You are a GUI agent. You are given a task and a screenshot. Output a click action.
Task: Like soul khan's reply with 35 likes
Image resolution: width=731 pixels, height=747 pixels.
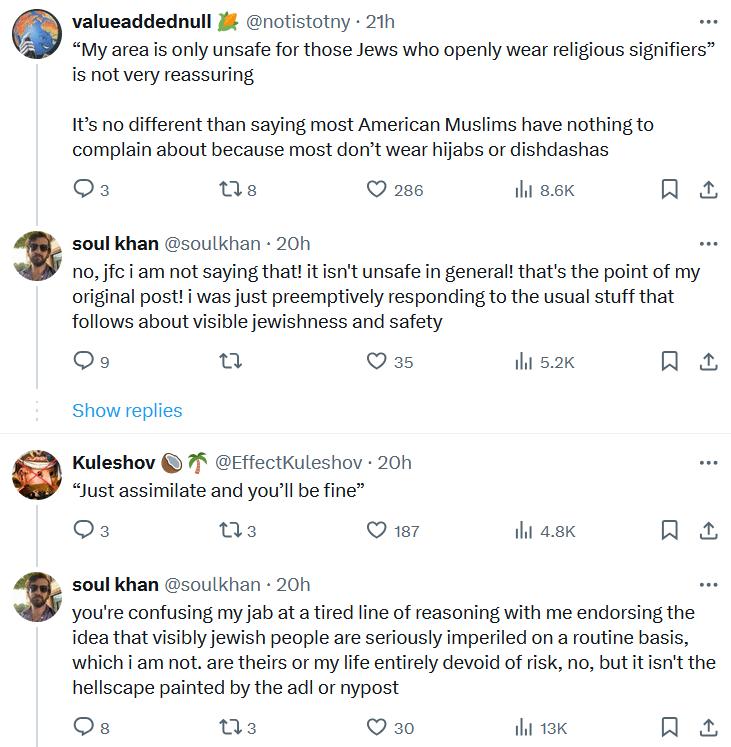coord(377,361)
